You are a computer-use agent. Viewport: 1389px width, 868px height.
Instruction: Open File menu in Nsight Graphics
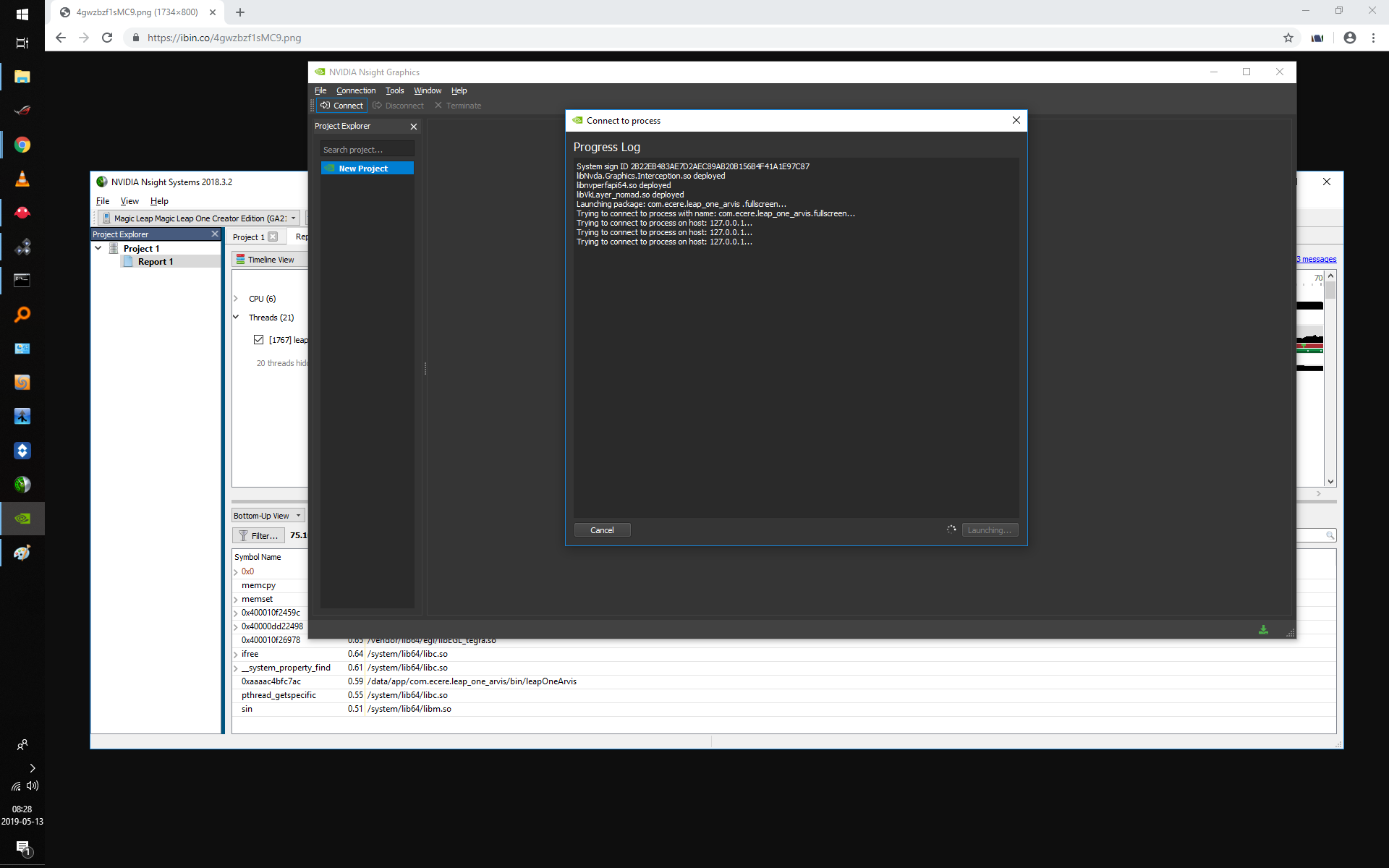(320, 90)
